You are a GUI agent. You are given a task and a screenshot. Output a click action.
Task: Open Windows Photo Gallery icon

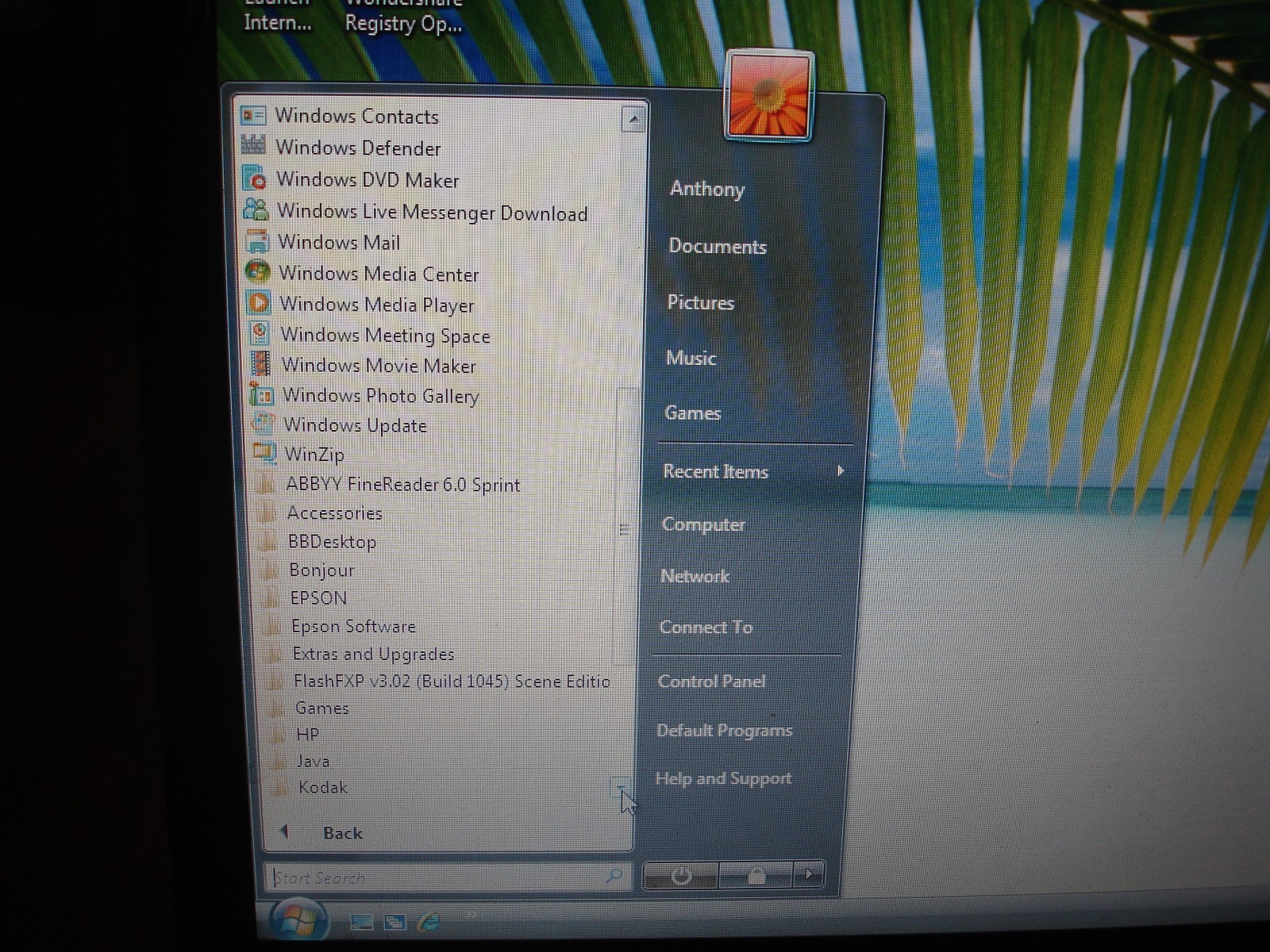pos(261,393)
